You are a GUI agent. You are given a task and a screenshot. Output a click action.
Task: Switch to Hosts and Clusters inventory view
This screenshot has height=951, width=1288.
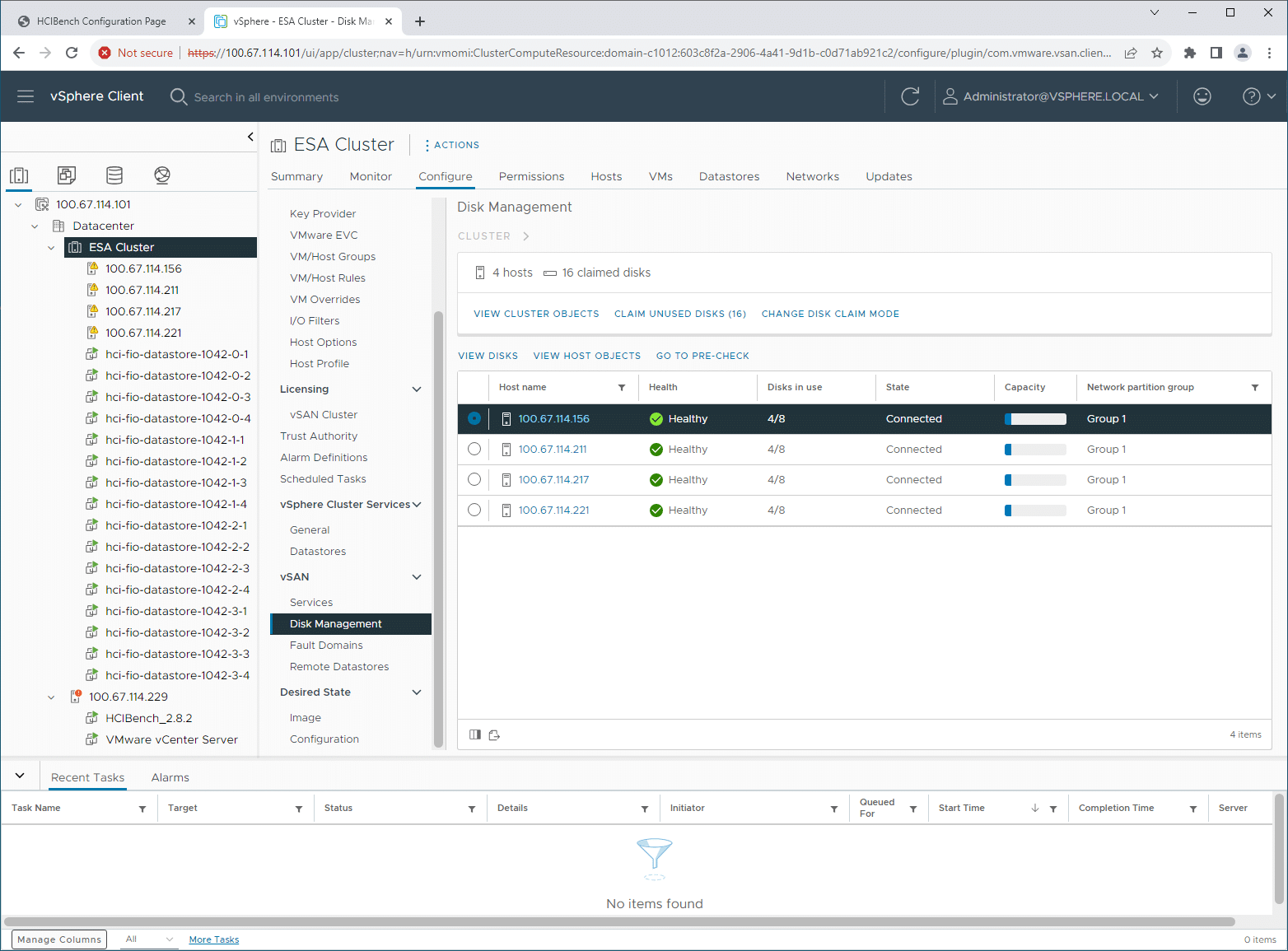click(x=19, y=175)
